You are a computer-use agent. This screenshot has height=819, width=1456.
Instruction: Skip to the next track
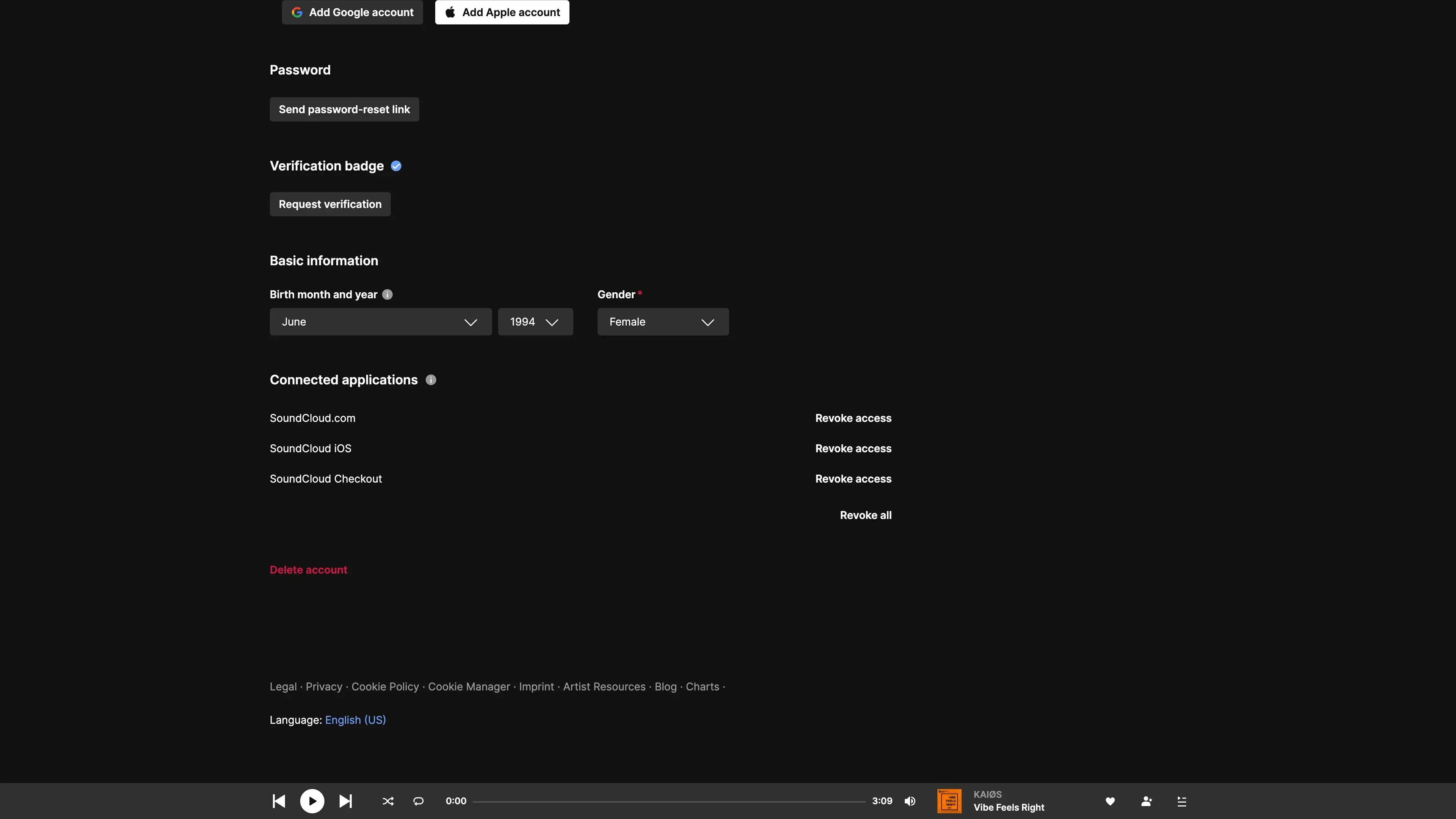point(345,801)
